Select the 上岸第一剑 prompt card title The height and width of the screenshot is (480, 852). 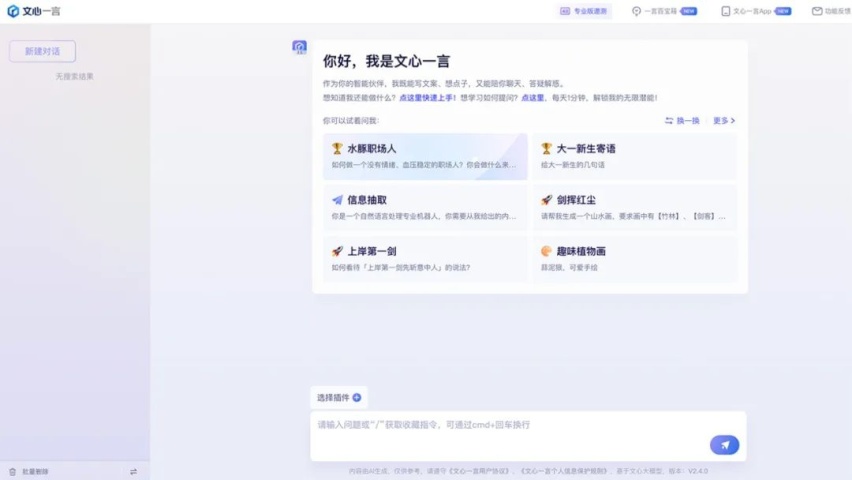[x=372, y=251]
